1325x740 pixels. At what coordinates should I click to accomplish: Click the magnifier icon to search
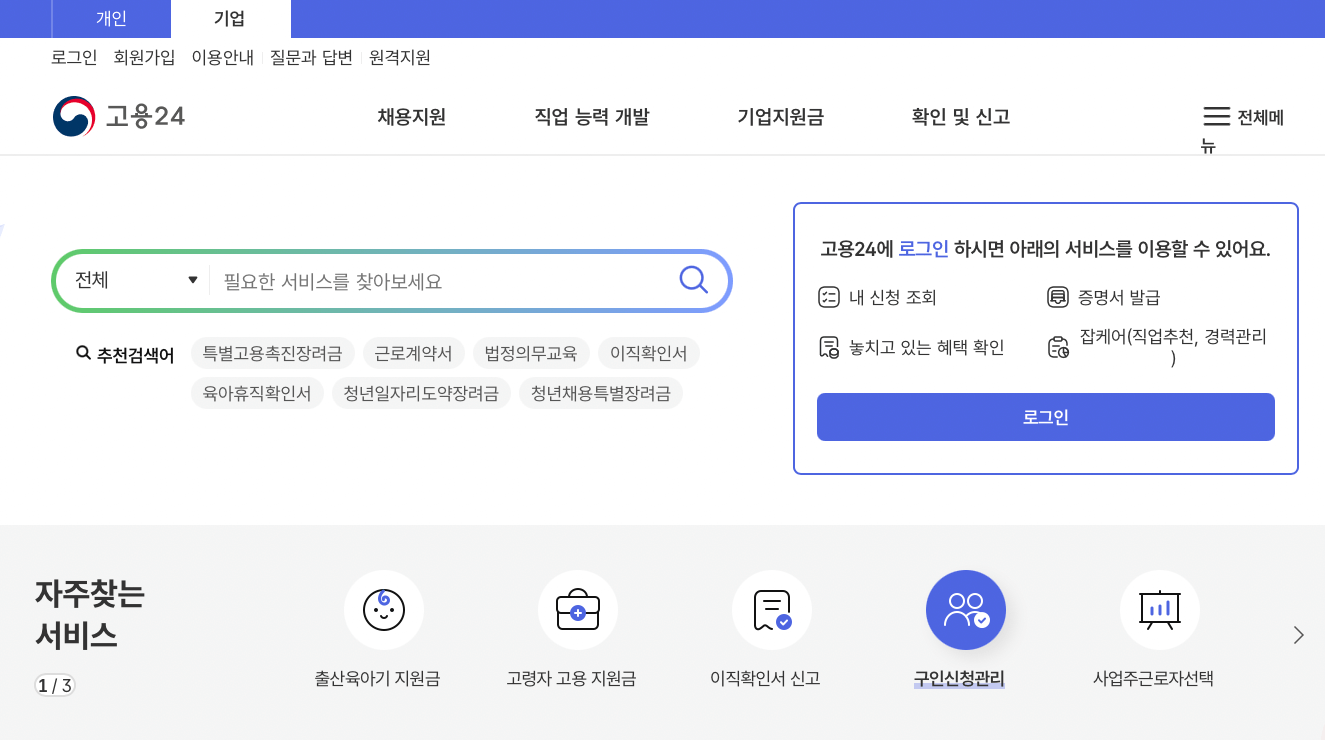pos(693,280)
